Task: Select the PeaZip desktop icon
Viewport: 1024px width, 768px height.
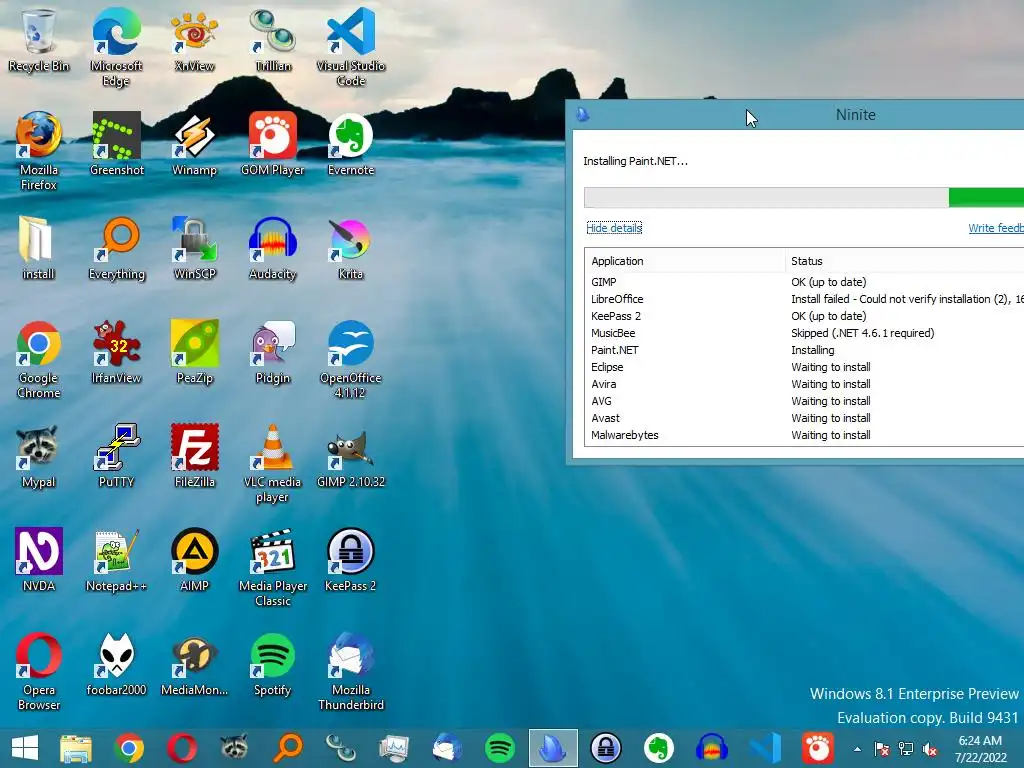Action: click(x=194, y=352)
